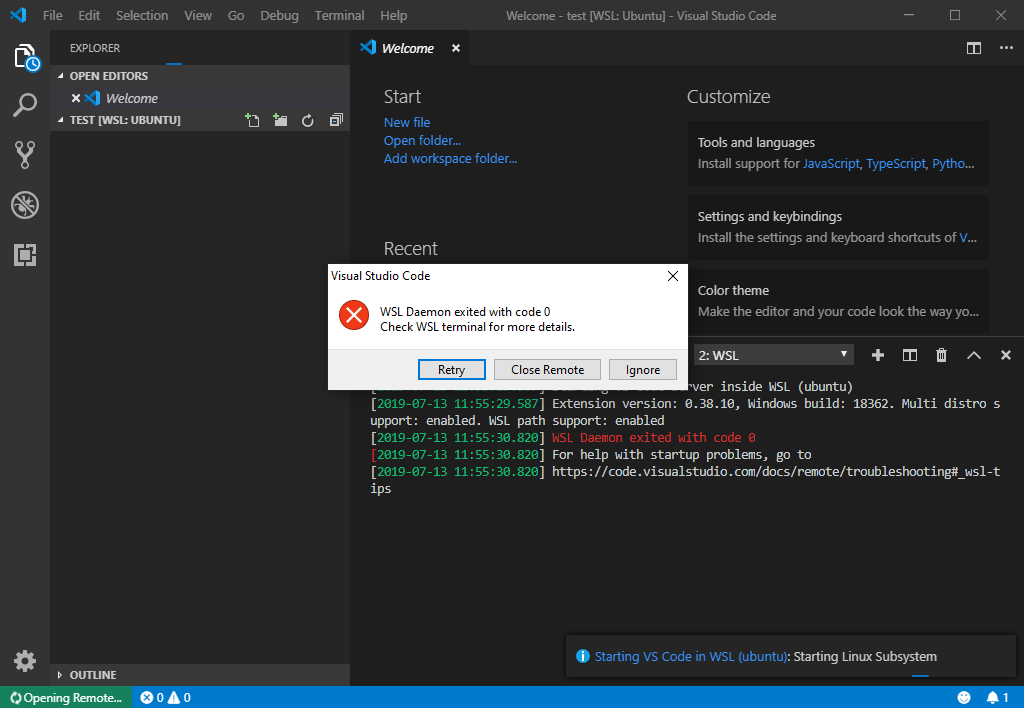
Task: Open the Extensions view
Action: pos(24,255)
